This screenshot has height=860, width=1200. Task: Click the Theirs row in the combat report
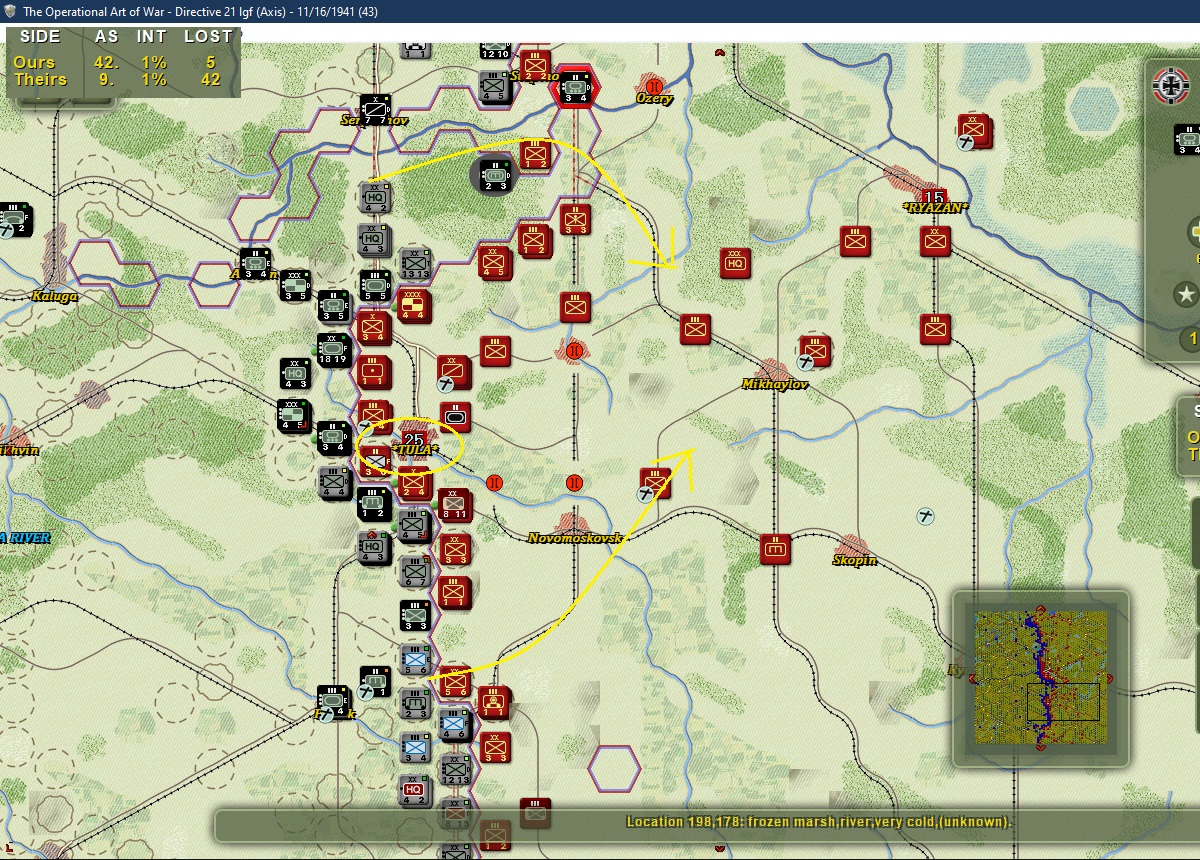pyautogui.click(x=123, y=79)
